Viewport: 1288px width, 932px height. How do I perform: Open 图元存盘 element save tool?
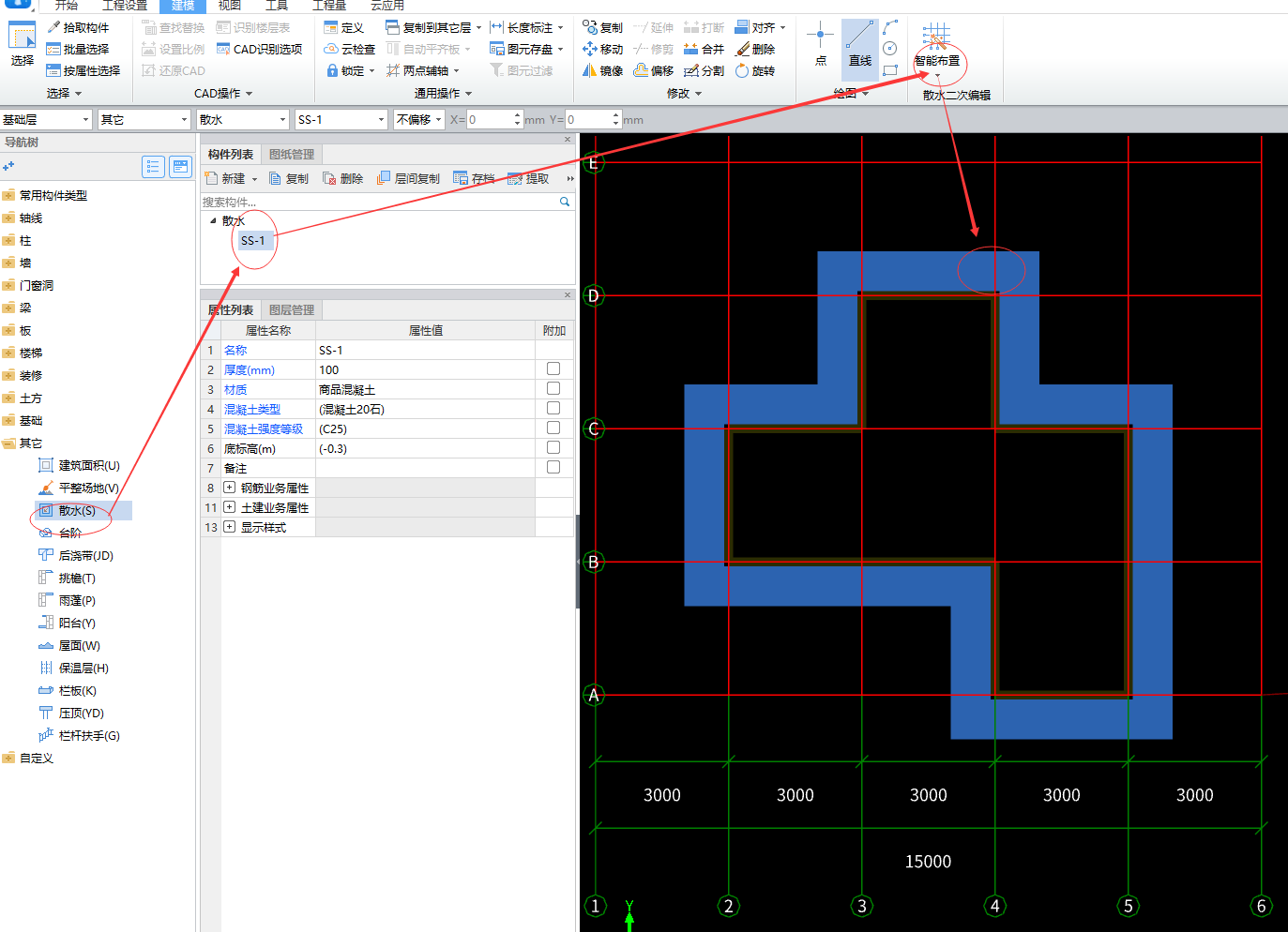click(x=526, y=49)
